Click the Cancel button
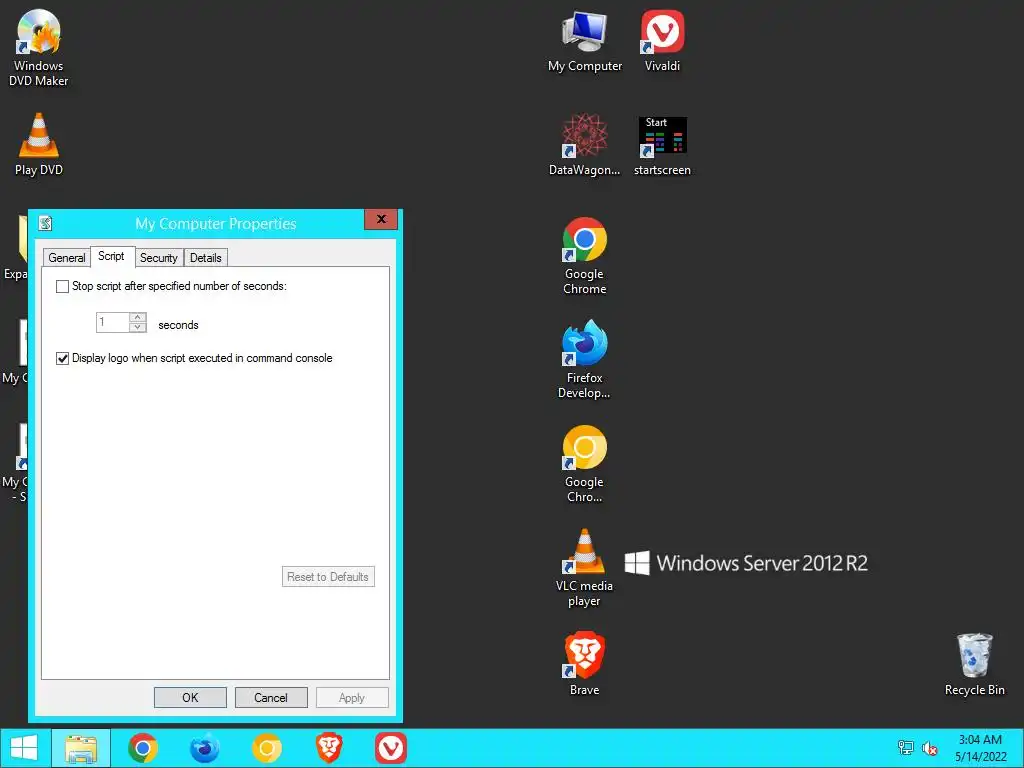Screen dimensions: 1024x768 tap(271, 697)
